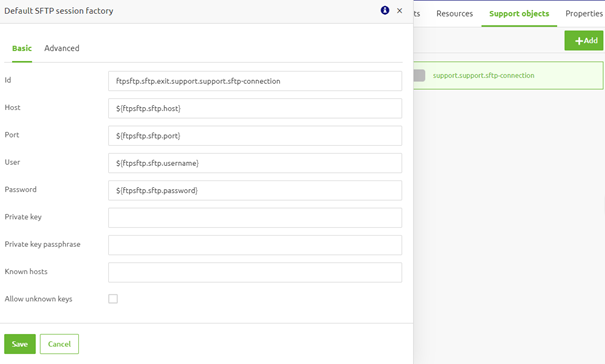
Task: Focus the Host input field
Action: (x=255, y=108)
